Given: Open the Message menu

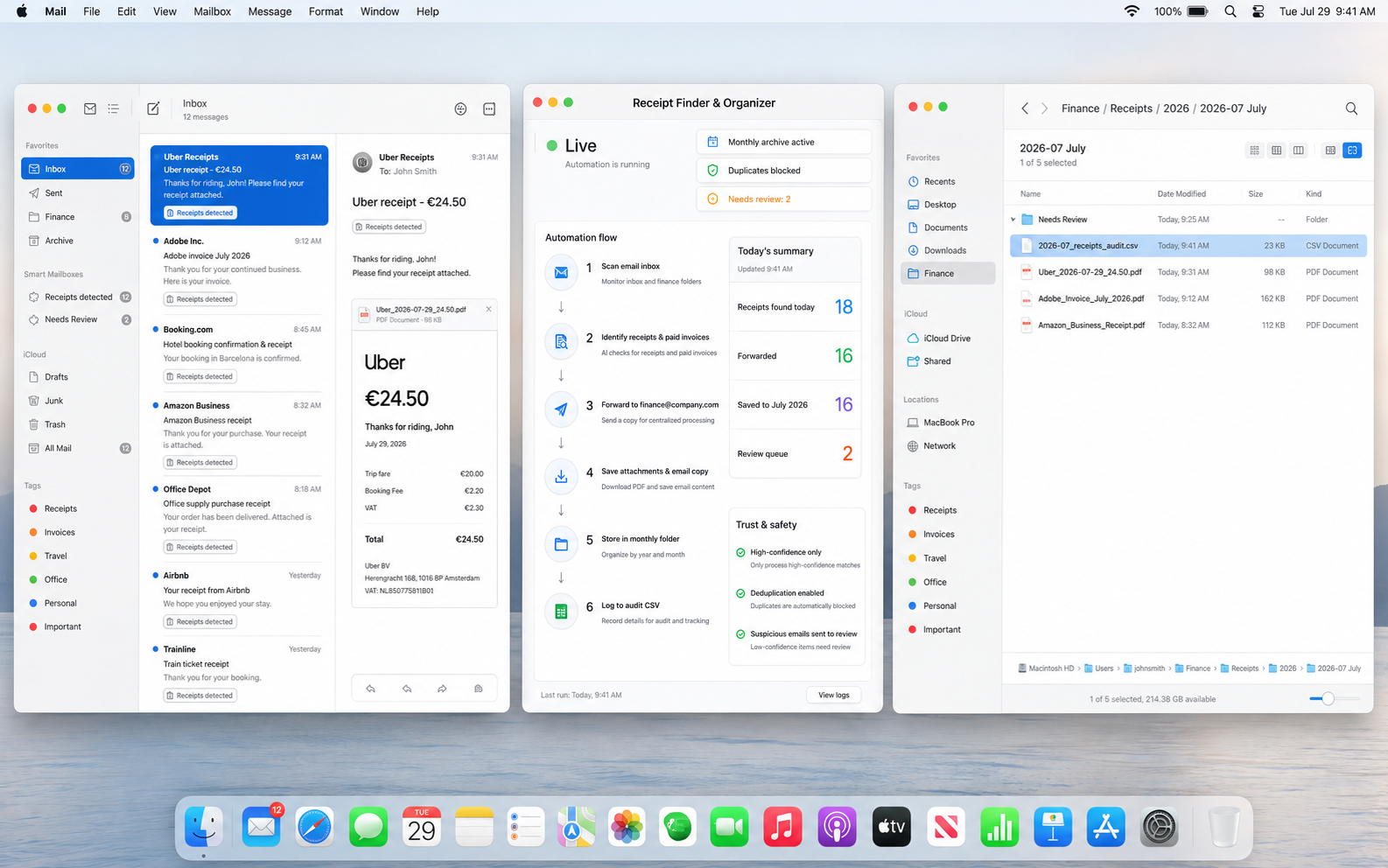Looking at the screenshot, I should (x=270, y=11).
